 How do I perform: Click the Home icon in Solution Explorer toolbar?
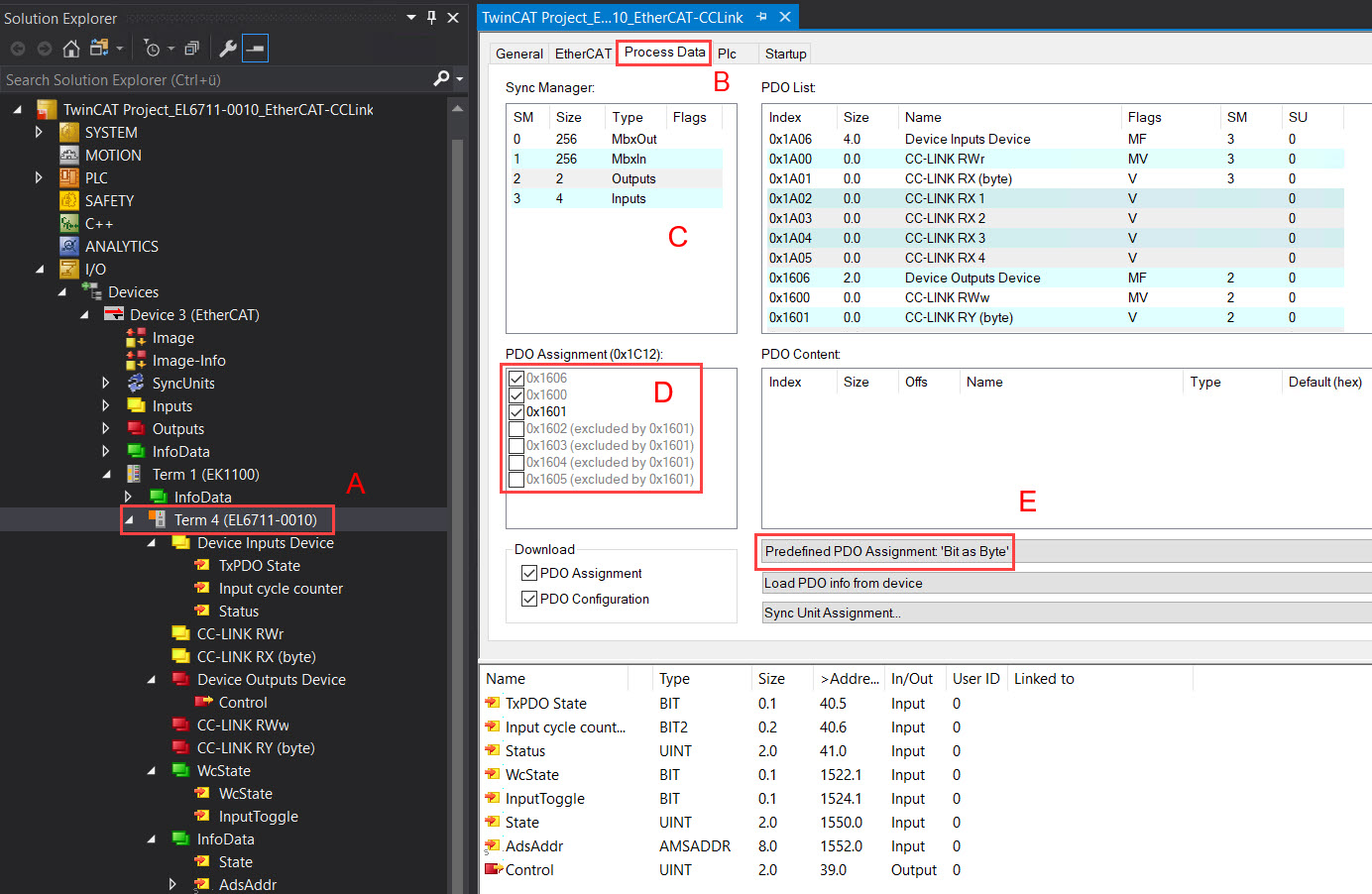(70, 48)
